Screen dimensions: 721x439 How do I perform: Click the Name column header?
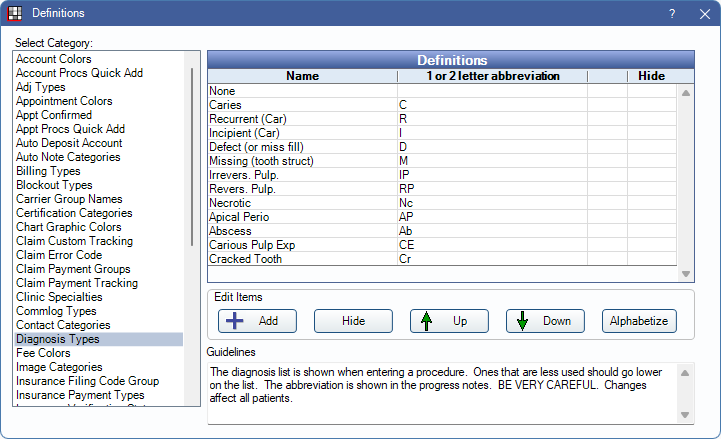(301, 75)
